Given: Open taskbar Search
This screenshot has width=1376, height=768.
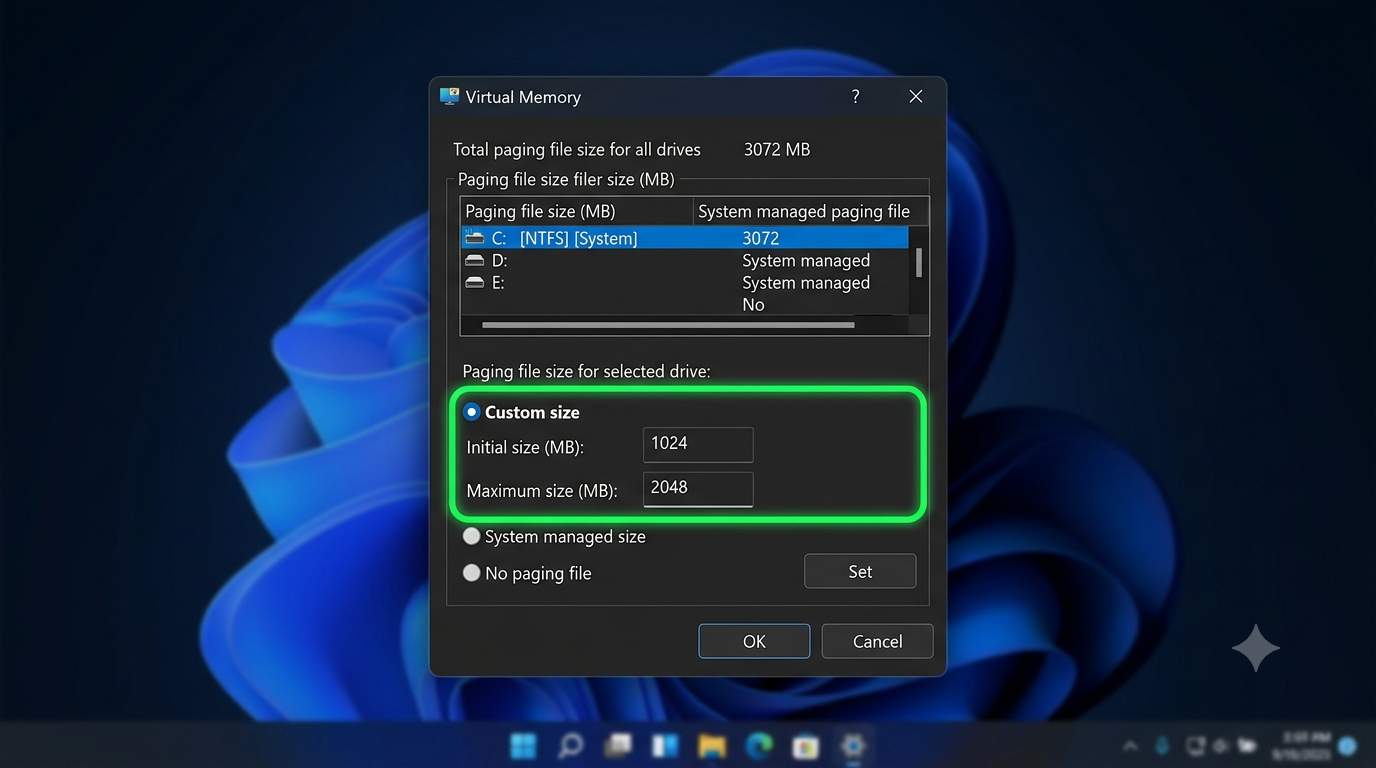Looking at the screenshot, I should 570,746.
